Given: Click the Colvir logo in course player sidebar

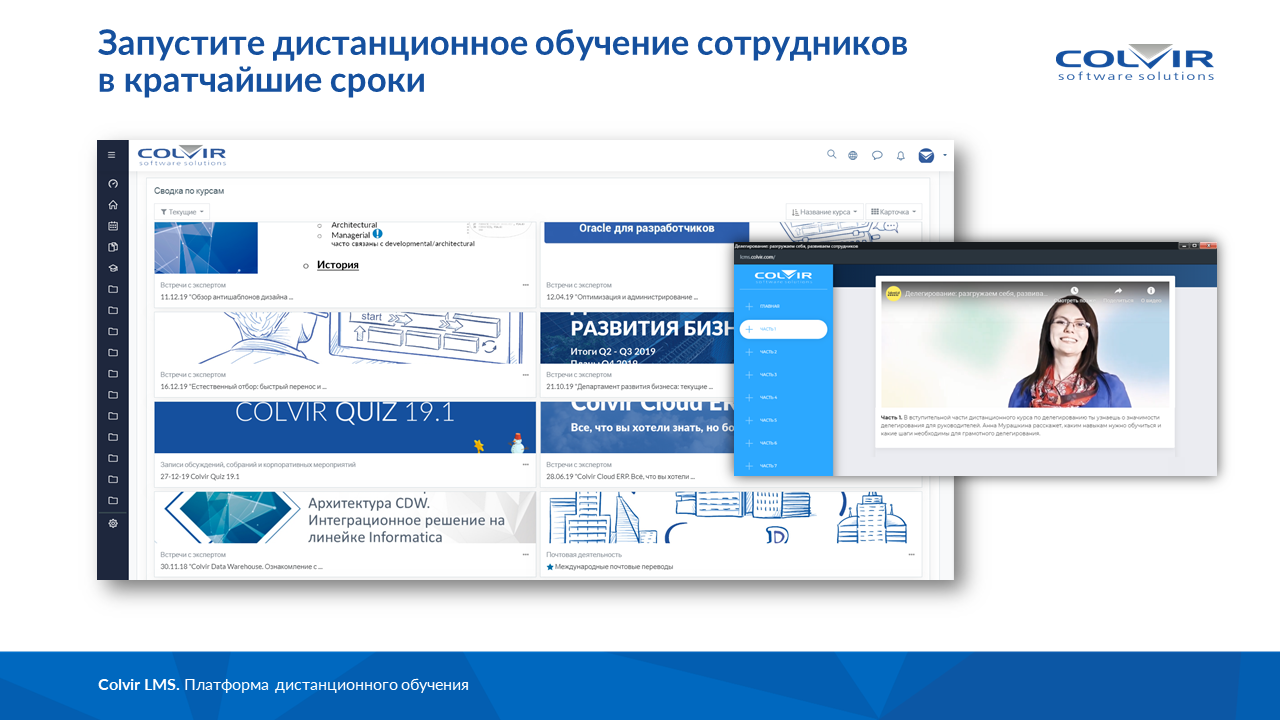Looking at the screenshot, I should (783, 277).
